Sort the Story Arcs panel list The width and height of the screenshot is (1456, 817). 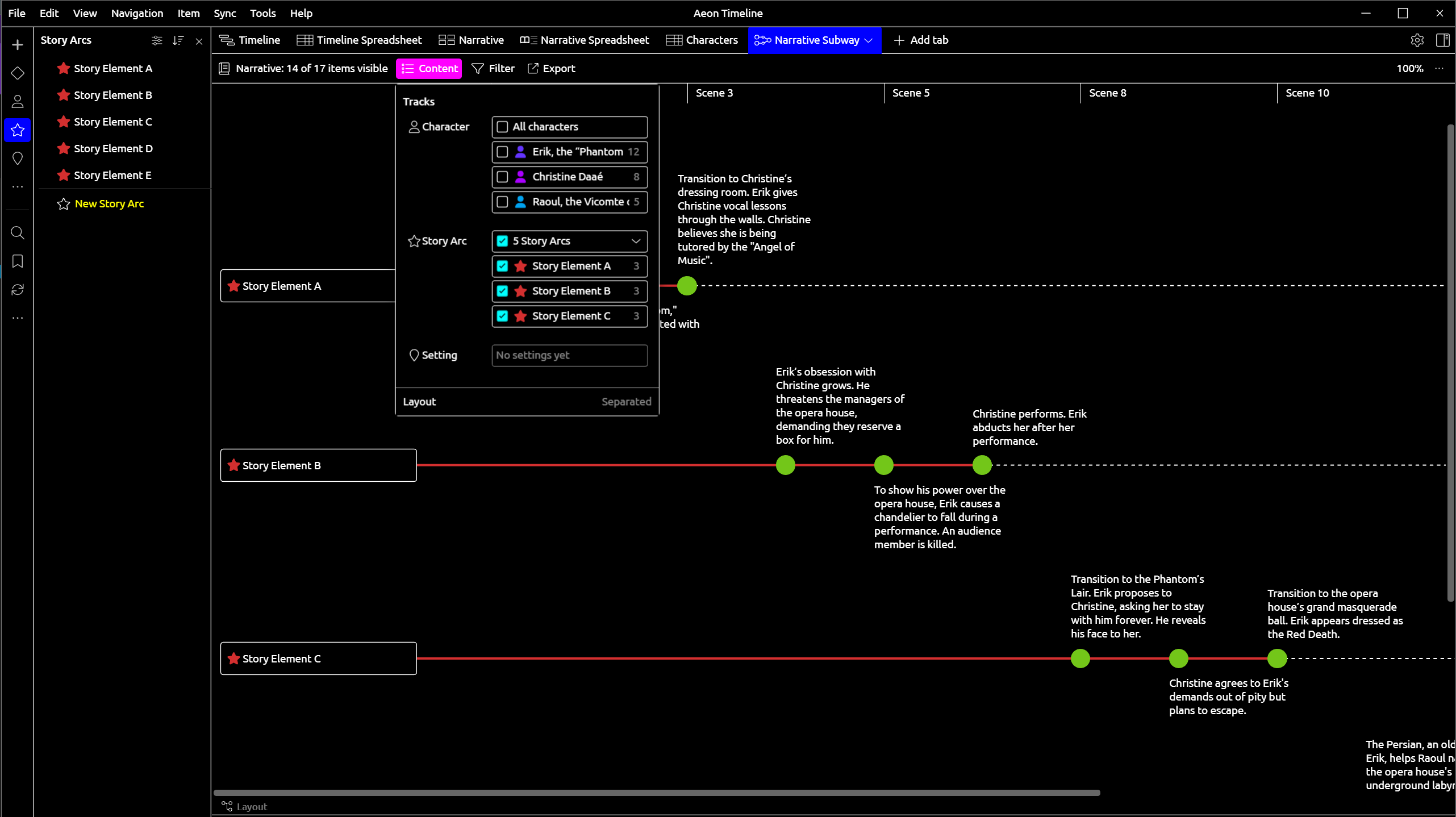point(178,40)
